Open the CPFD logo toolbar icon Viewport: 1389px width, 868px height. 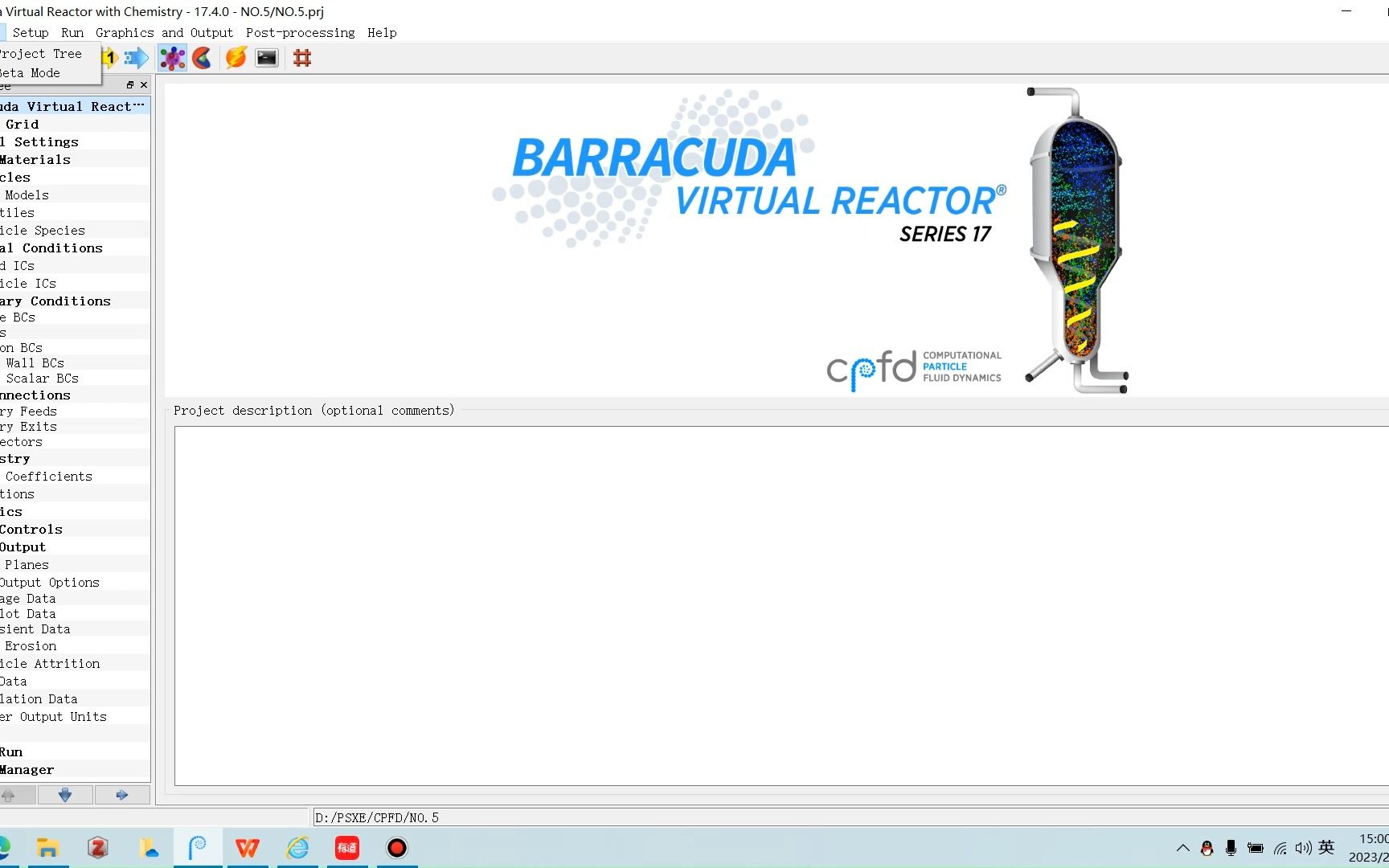pos(202,57)
